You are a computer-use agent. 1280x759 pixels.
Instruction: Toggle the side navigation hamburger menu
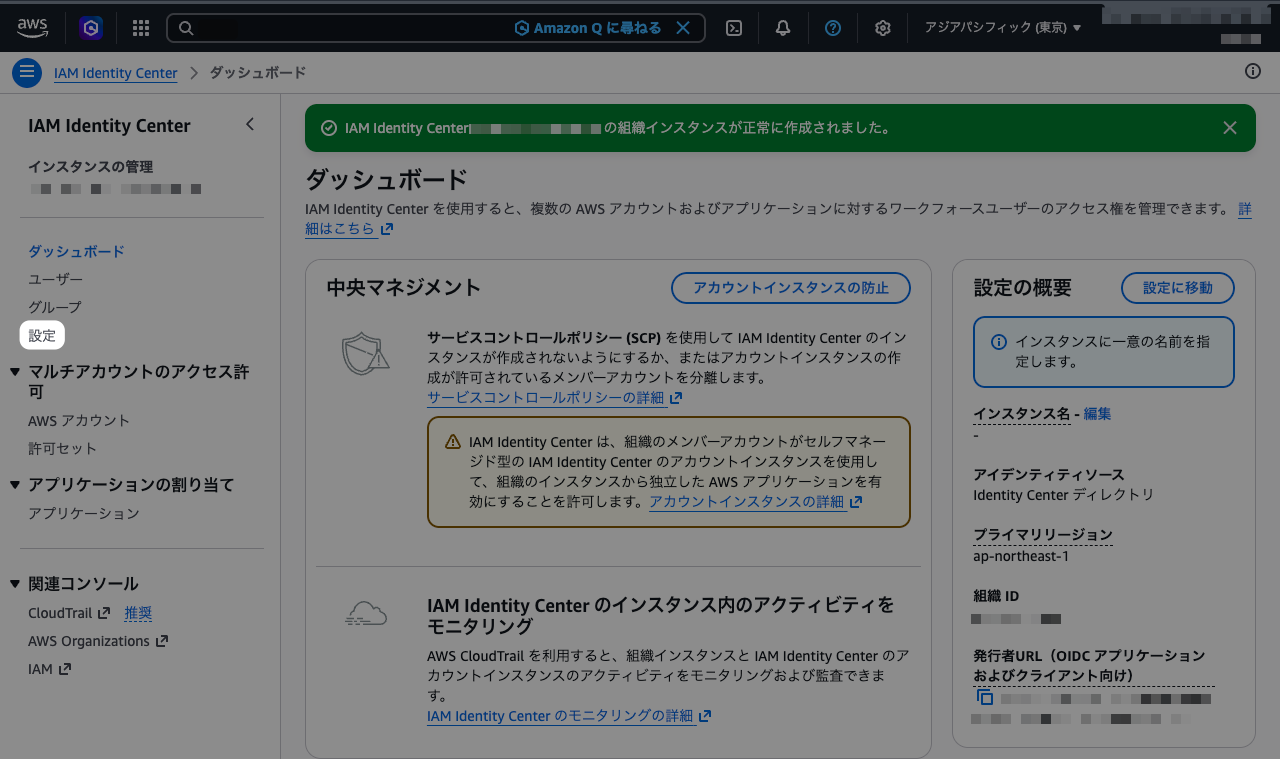(x=27, y=73)
